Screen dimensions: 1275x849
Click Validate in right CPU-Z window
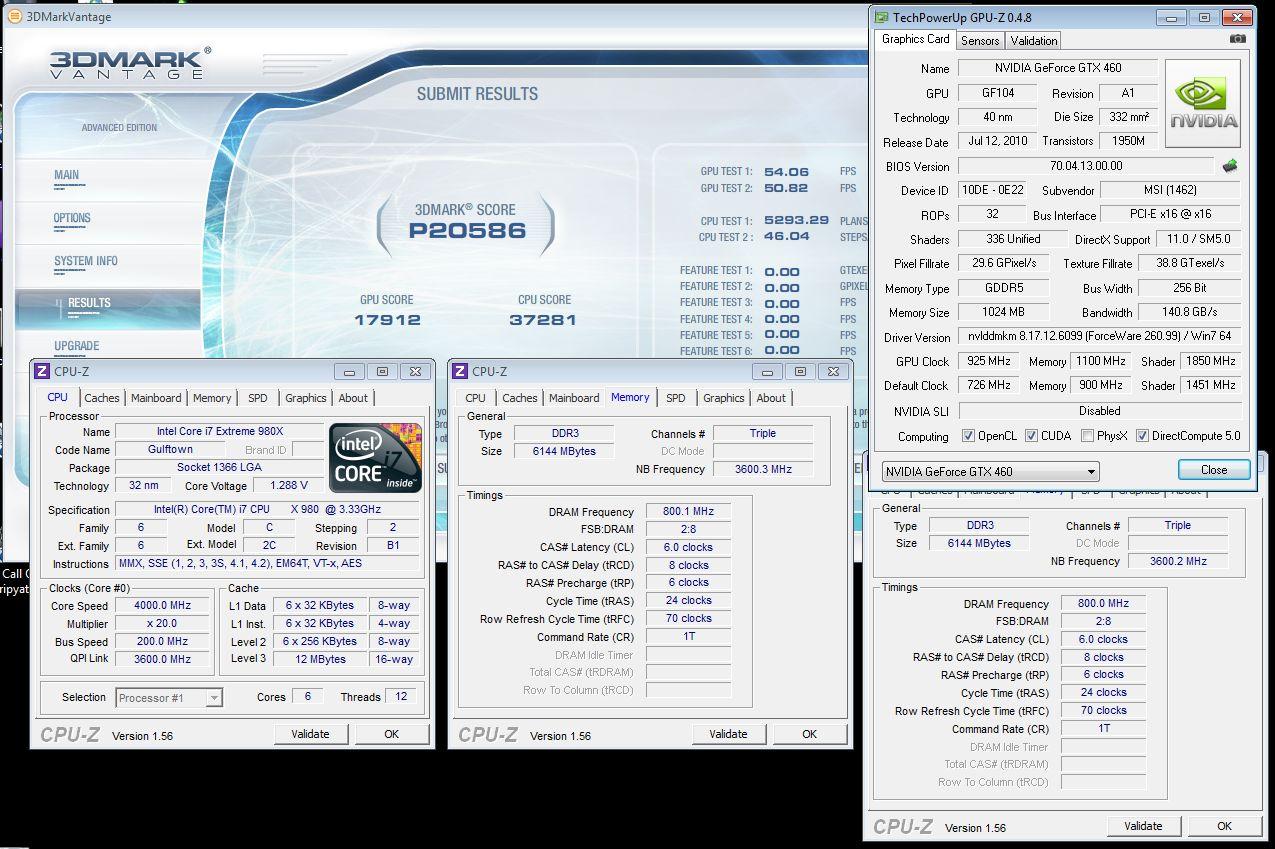1143,826
